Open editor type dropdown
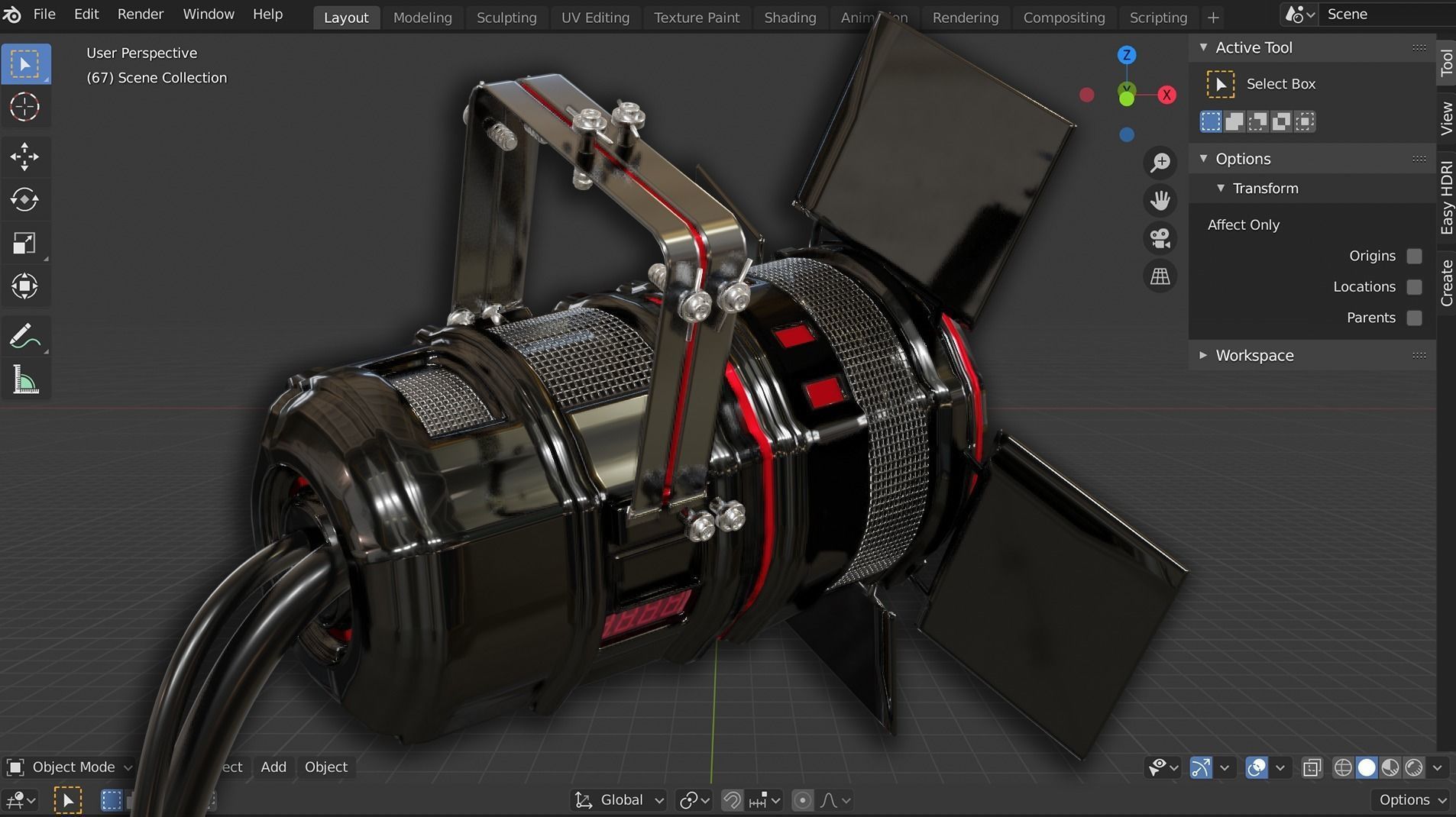The image size is (1456, 817). tap(21, 800)
